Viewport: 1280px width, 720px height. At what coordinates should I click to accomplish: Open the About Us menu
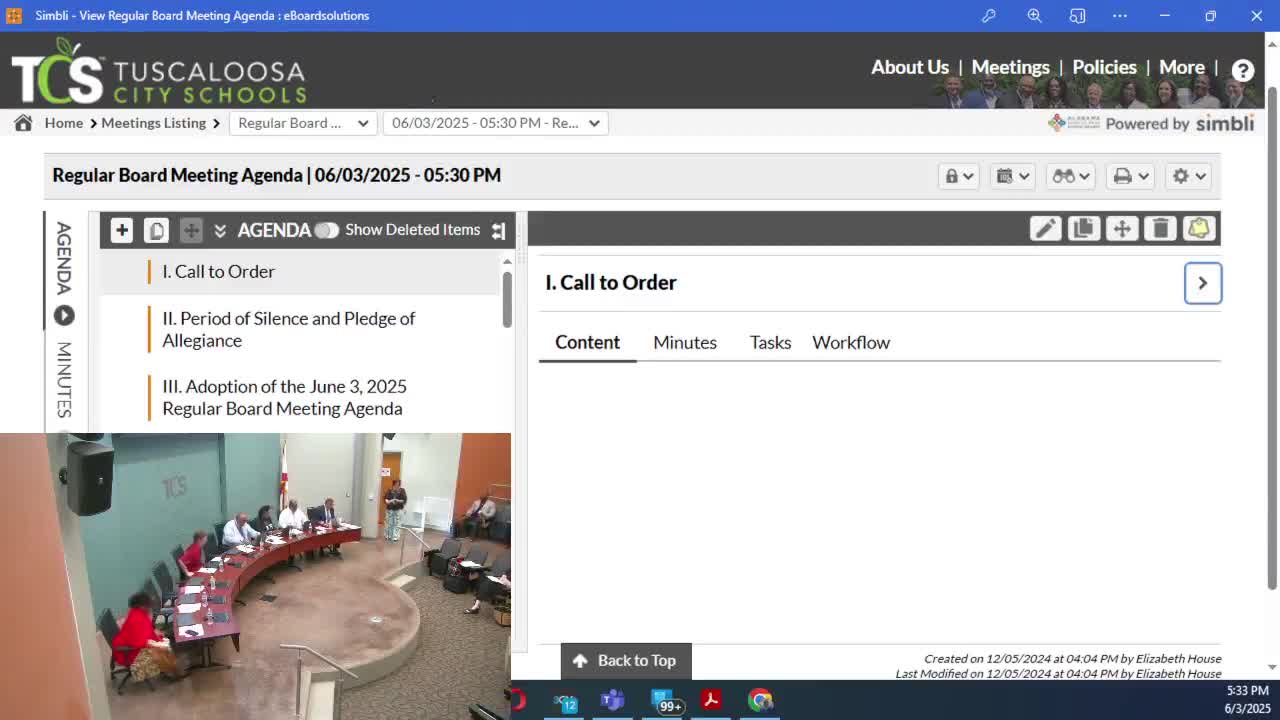pyautogui.click(x=910, y=67)
